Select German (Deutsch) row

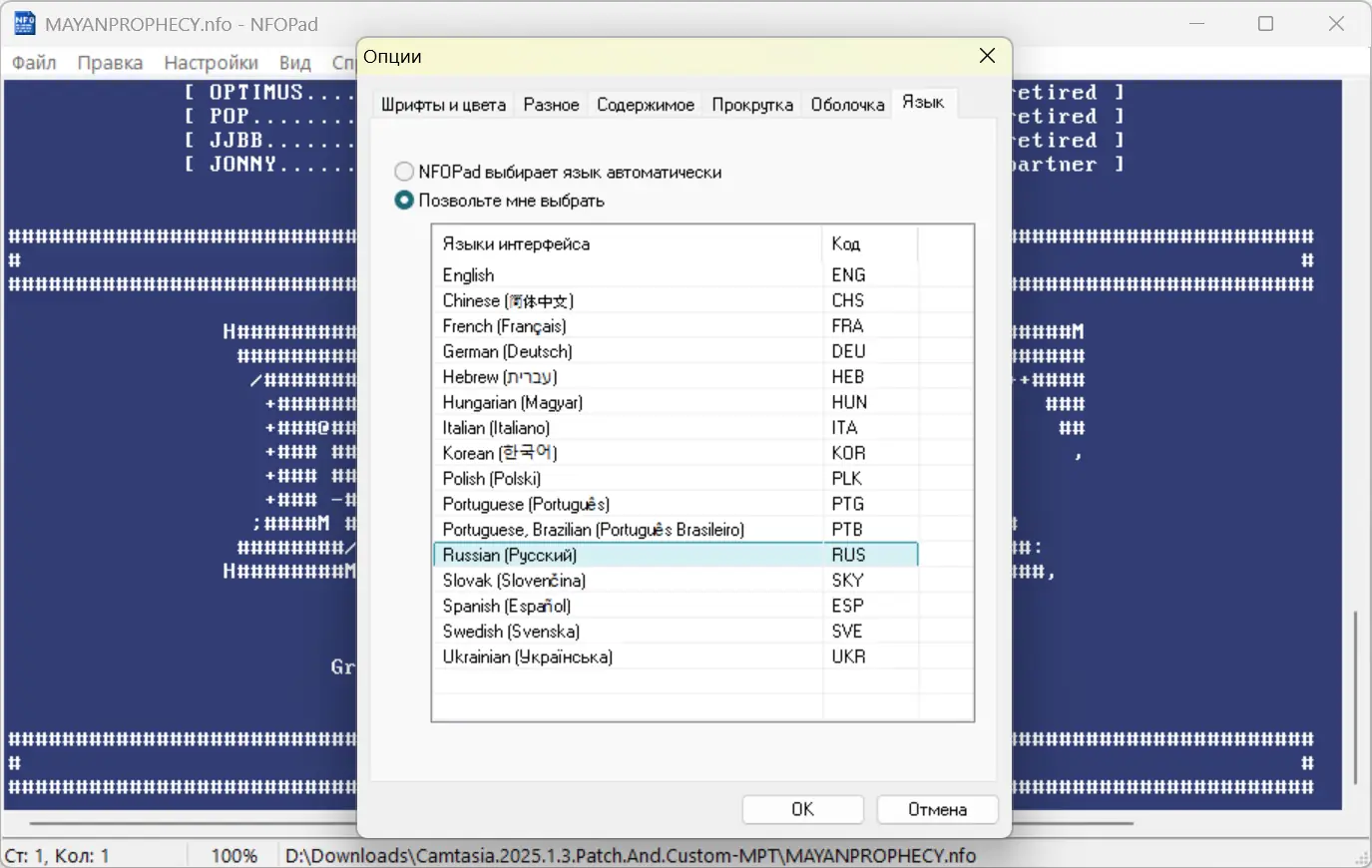(x=676, y=351)
